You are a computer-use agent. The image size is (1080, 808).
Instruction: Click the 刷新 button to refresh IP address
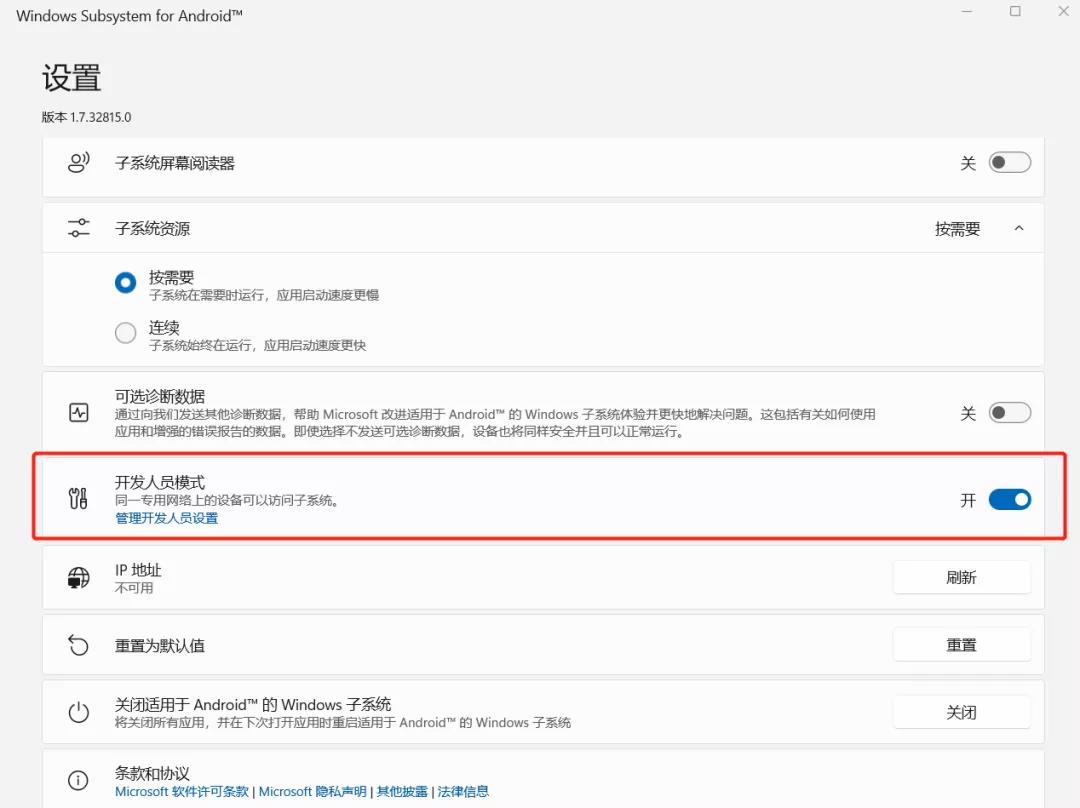click(x=961, y=577)
